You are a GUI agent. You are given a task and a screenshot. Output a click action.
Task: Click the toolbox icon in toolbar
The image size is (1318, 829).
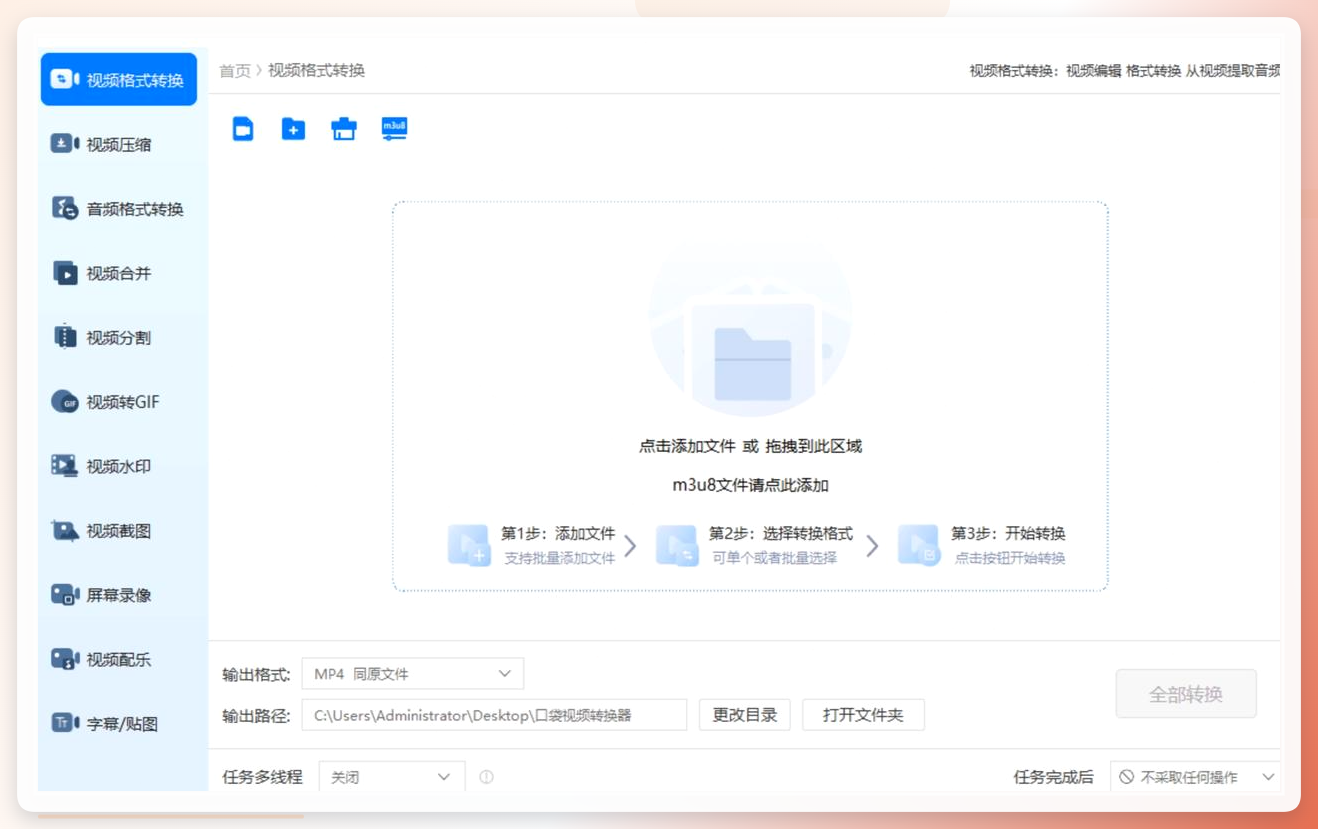coord(344,129)
